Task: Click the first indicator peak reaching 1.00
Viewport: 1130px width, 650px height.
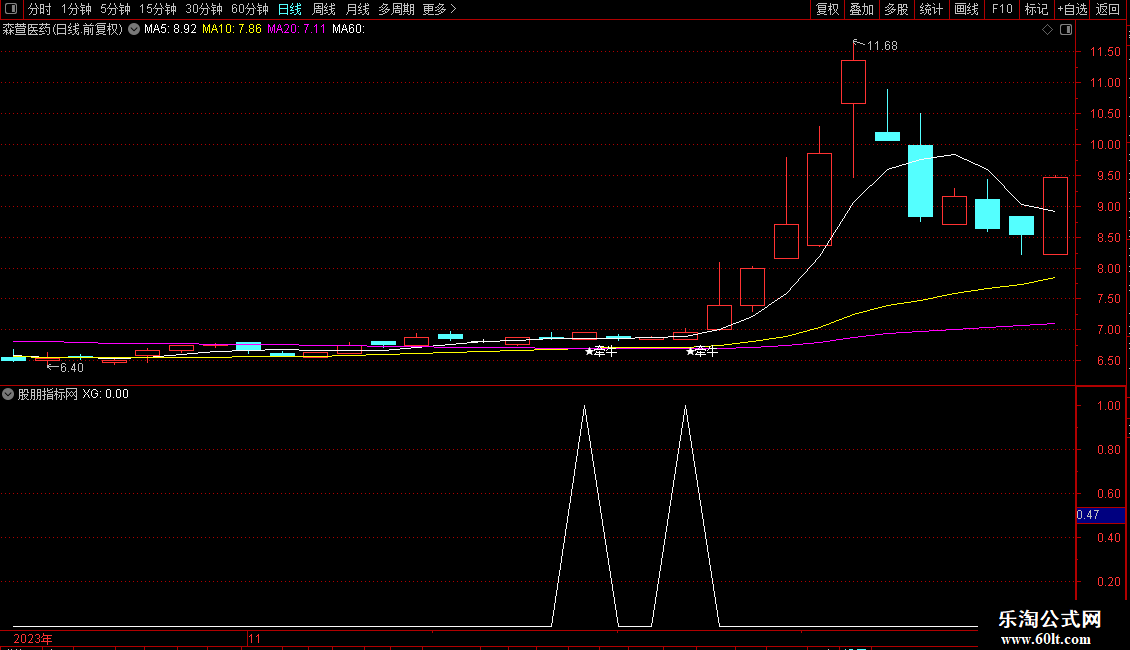Action: 584,408
